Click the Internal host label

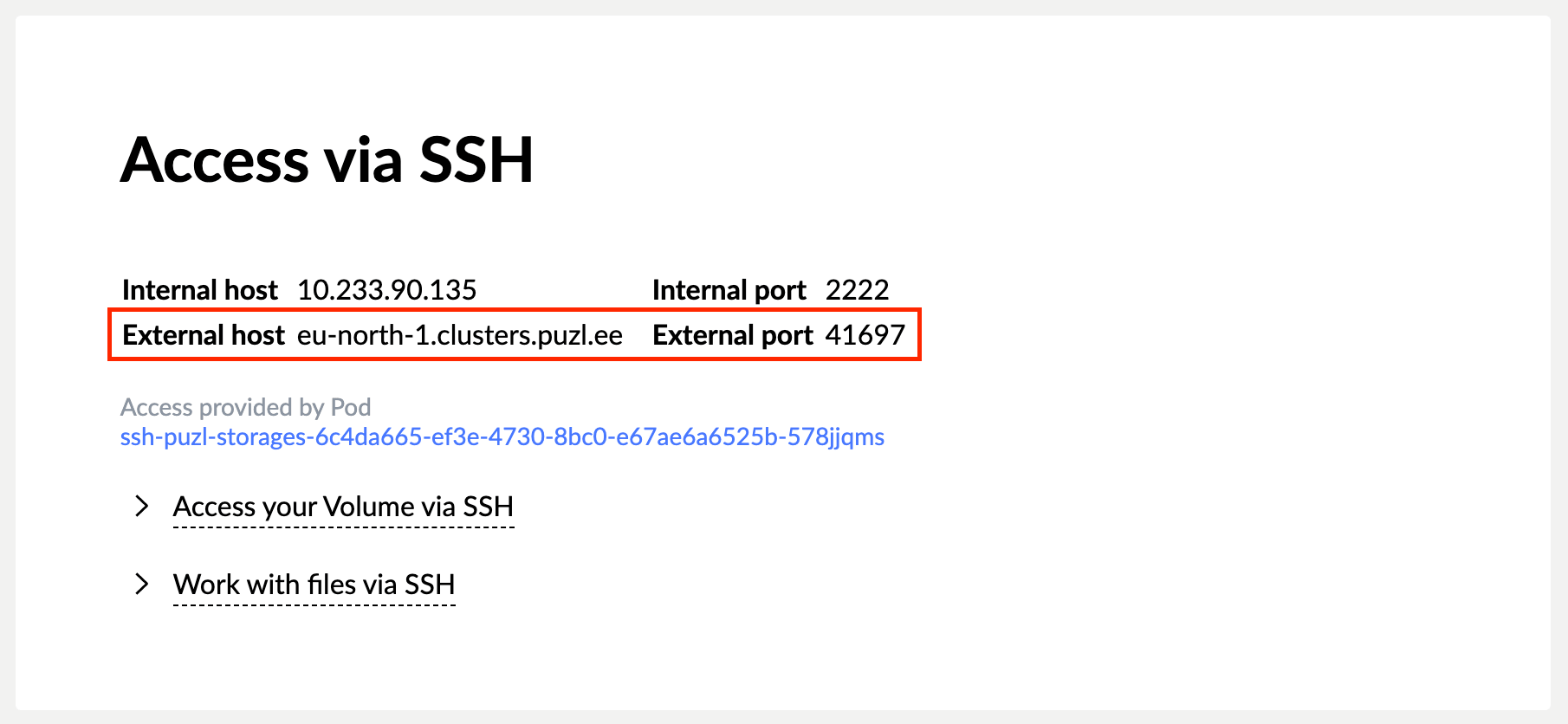click(200, 290)
